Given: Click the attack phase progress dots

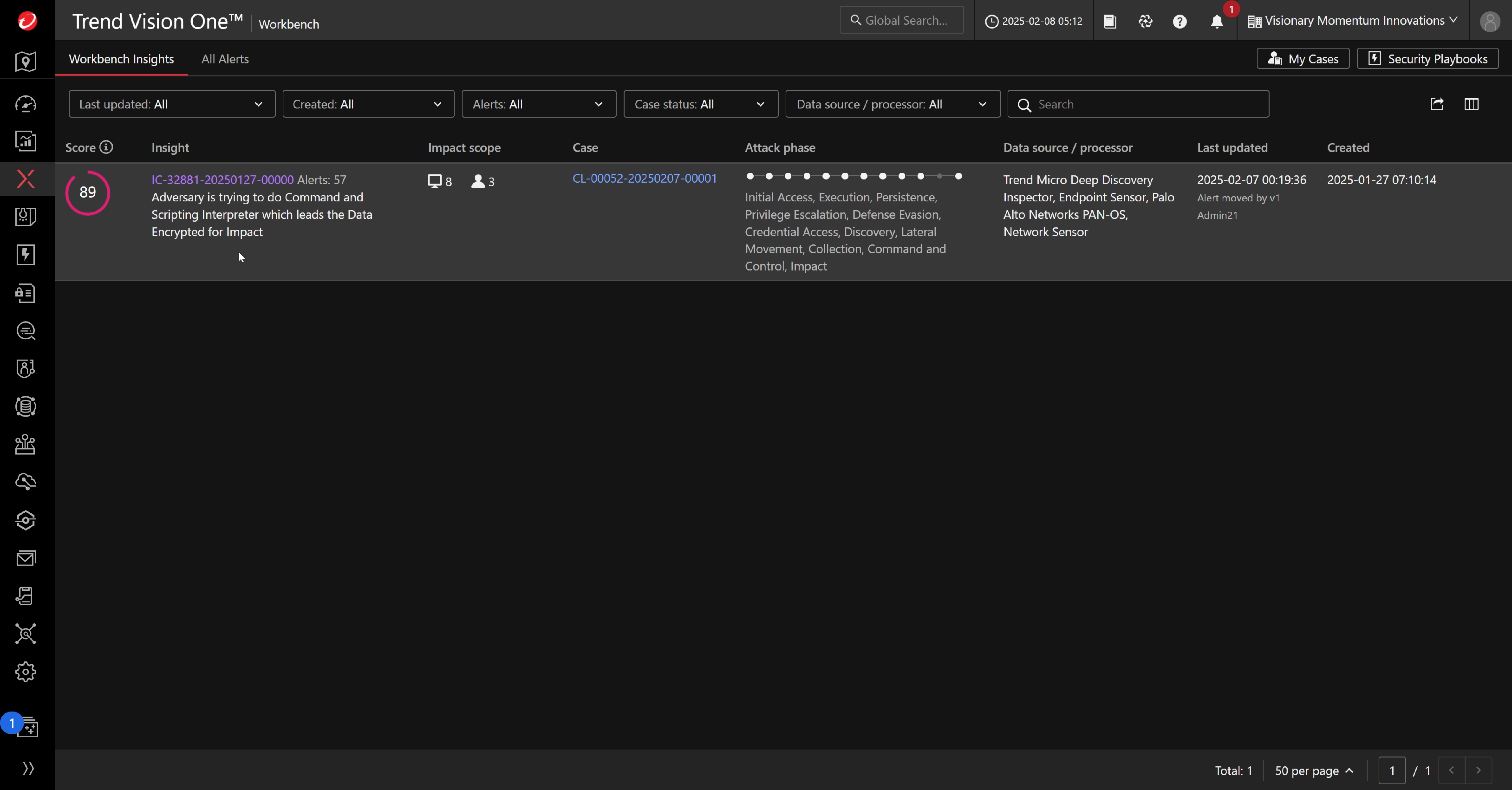Looking at the screenshot, I should [853, 176].
